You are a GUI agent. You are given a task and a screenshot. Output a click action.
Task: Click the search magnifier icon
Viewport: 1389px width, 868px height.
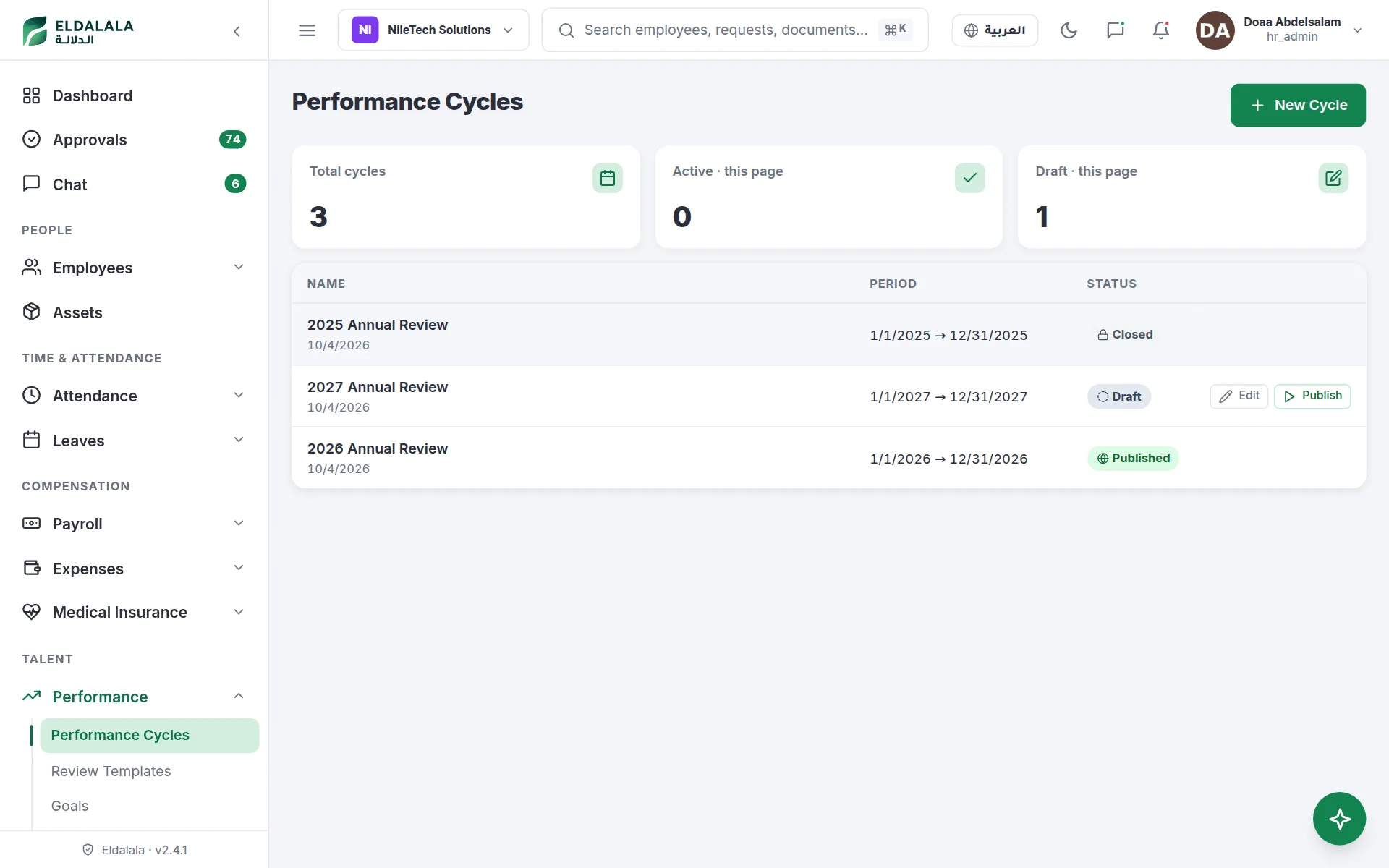[x=566, y=30]
